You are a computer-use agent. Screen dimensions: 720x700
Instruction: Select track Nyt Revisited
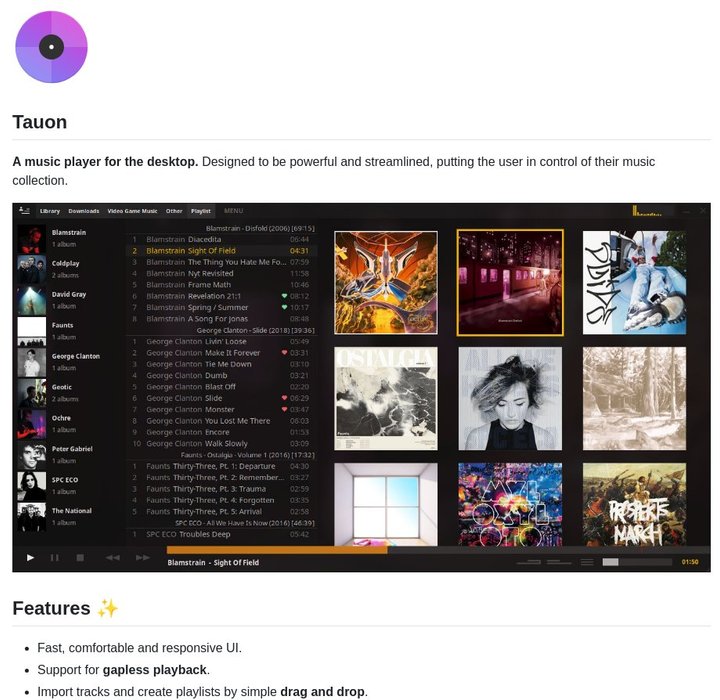pos(221,273)
